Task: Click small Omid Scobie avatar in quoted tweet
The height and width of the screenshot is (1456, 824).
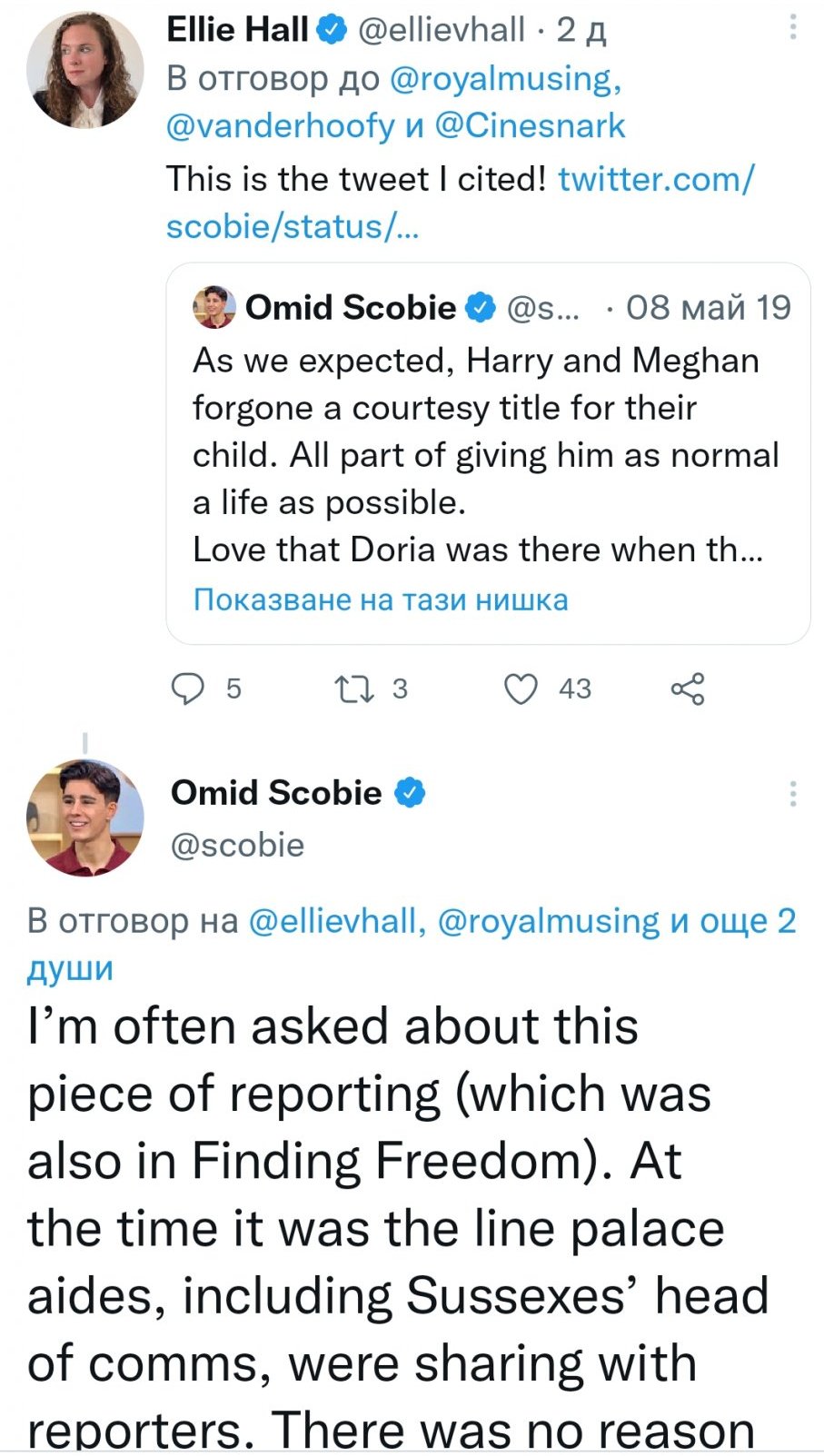Action: point(214,308)
